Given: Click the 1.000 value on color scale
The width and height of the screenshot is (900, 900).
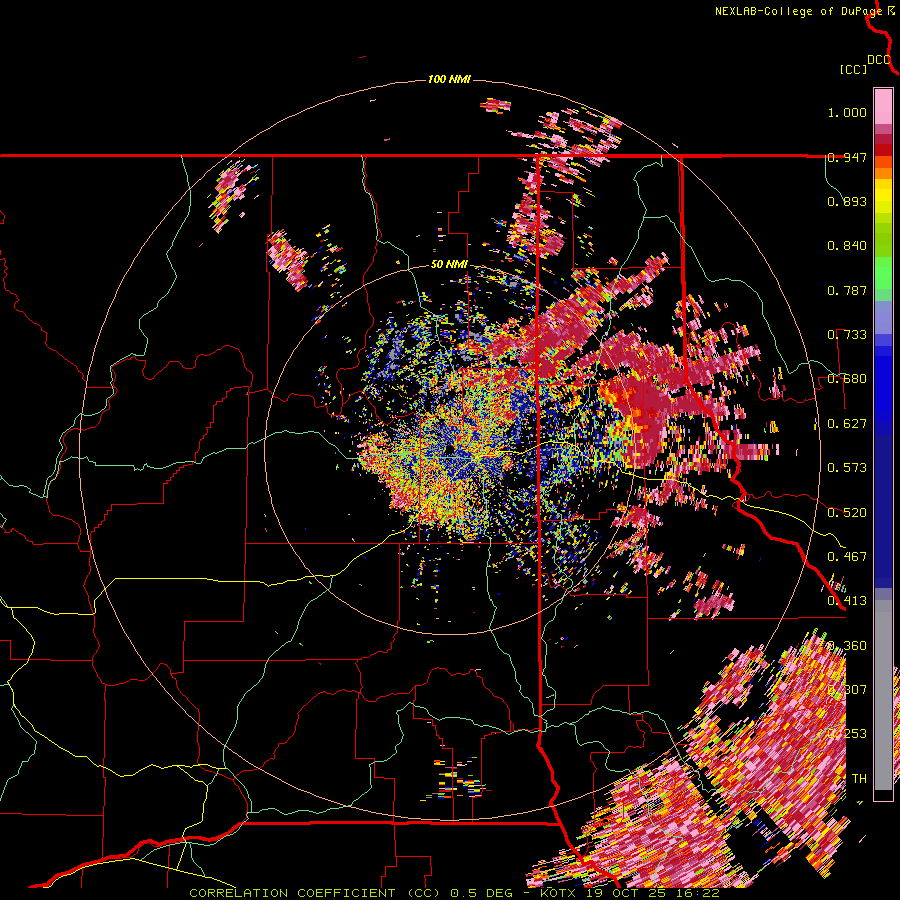Looking at the screenshot, I should coord(847,112).
